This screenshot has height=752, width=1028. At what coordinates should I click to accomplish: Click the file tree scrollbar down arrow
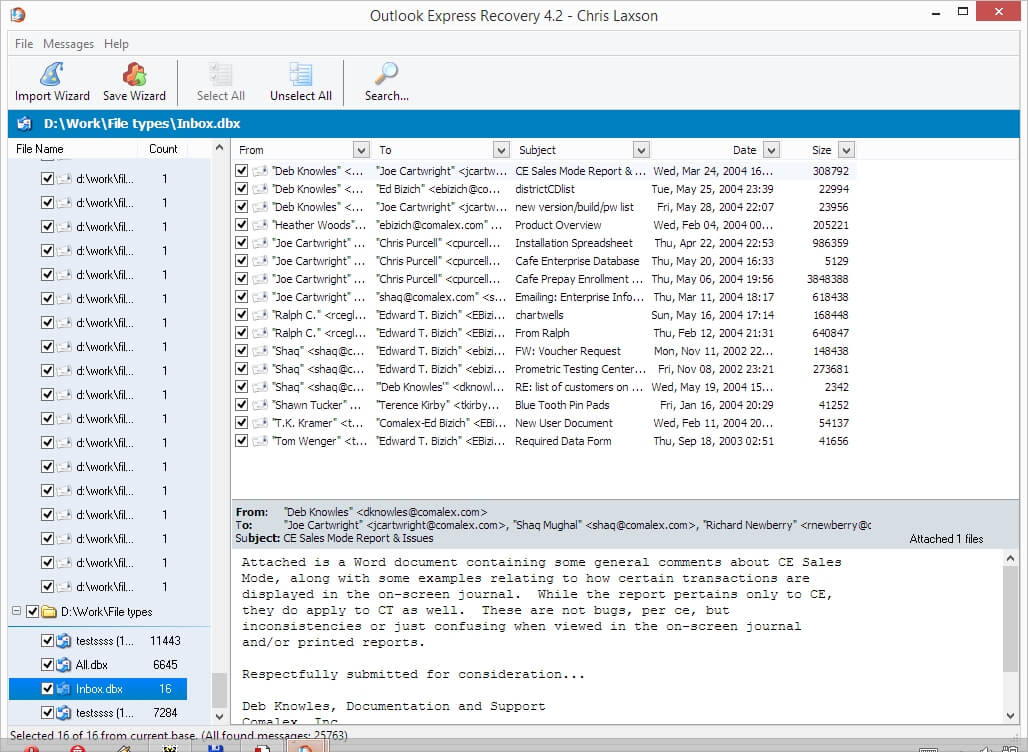click(x=220, y=717)
